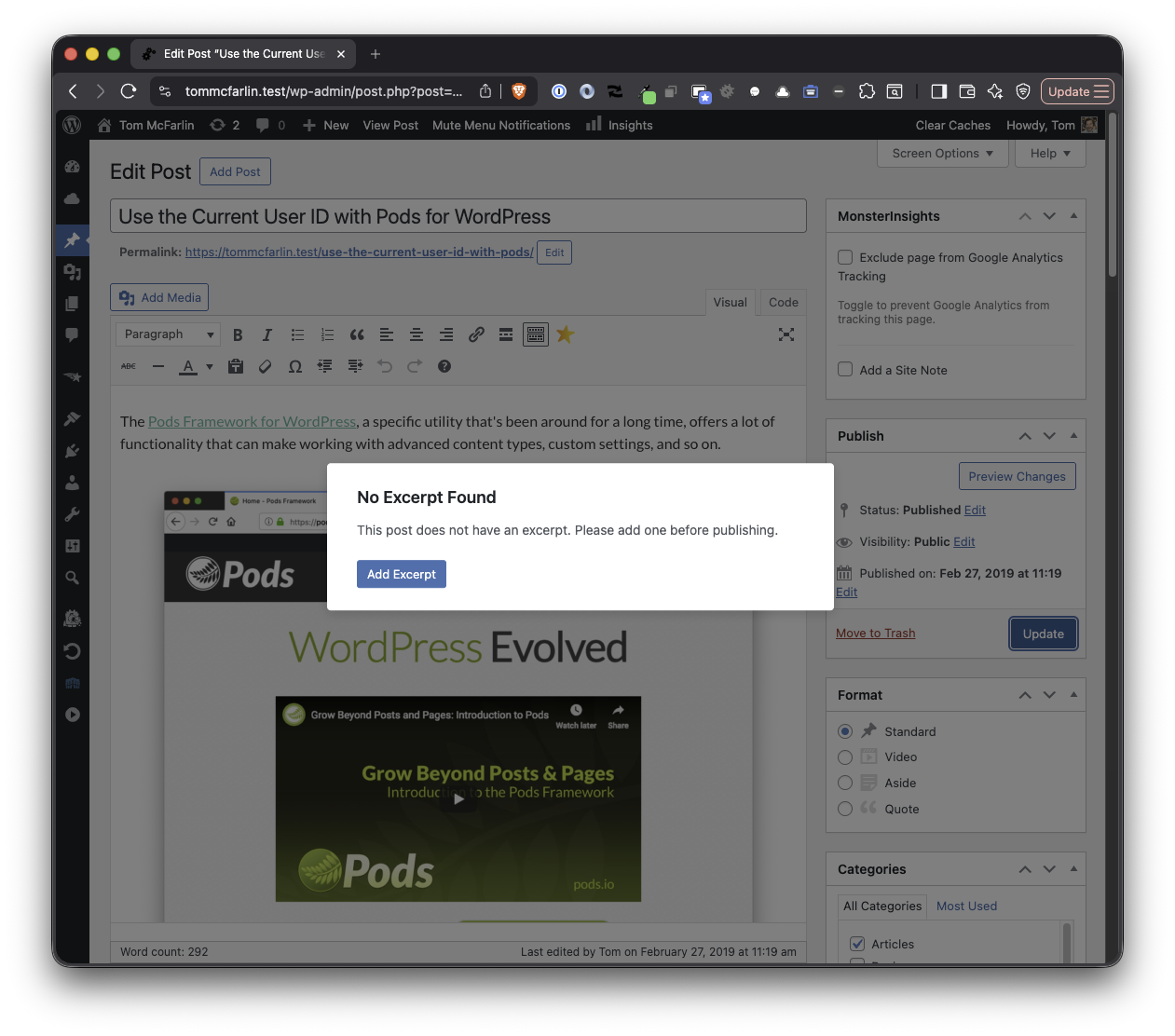1175x1036 pixels.
Task: Click Move to Trash link
Action: 875,633
